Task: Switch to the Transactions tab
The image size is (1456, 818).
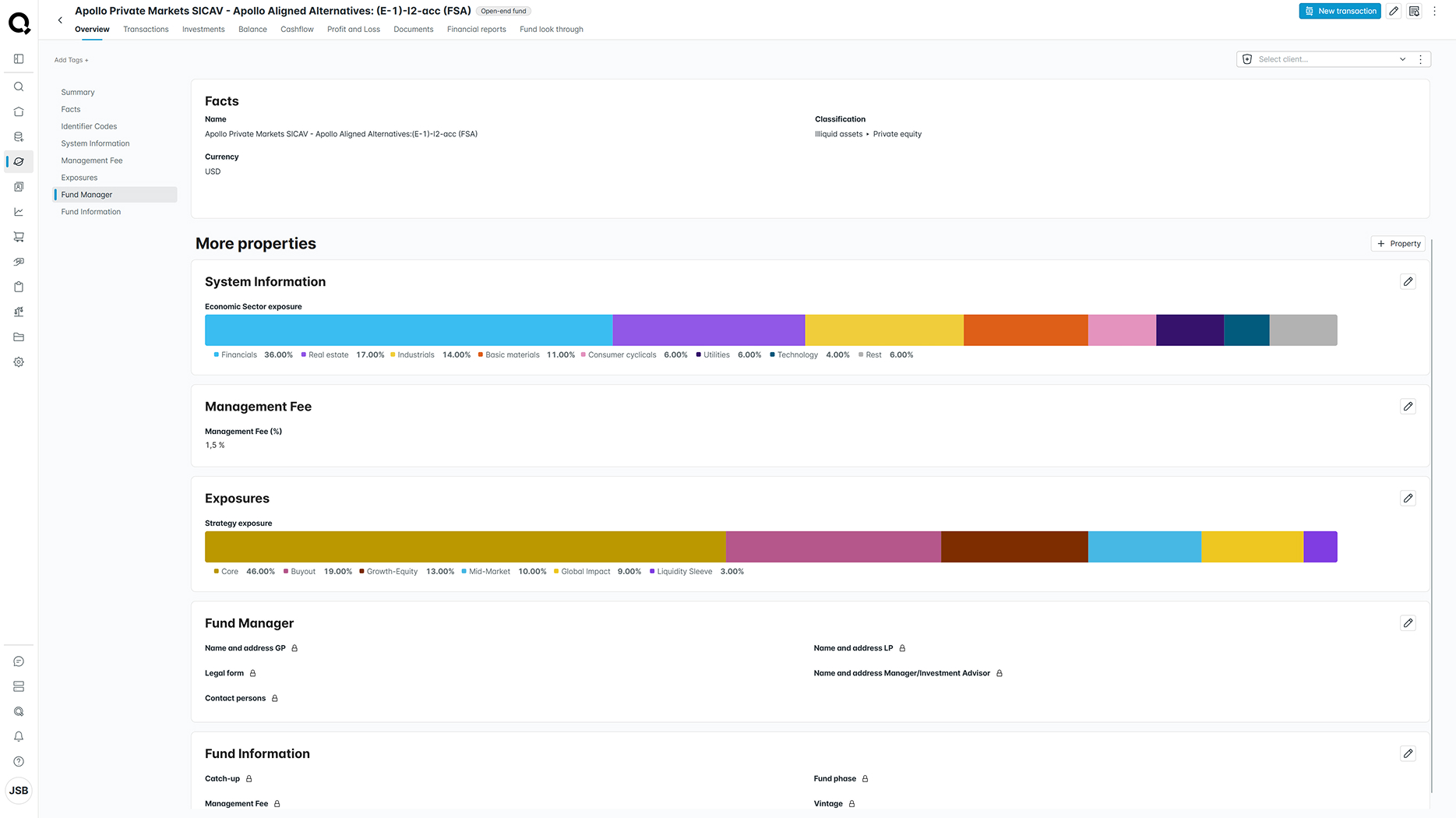Action: click(146, 30)
